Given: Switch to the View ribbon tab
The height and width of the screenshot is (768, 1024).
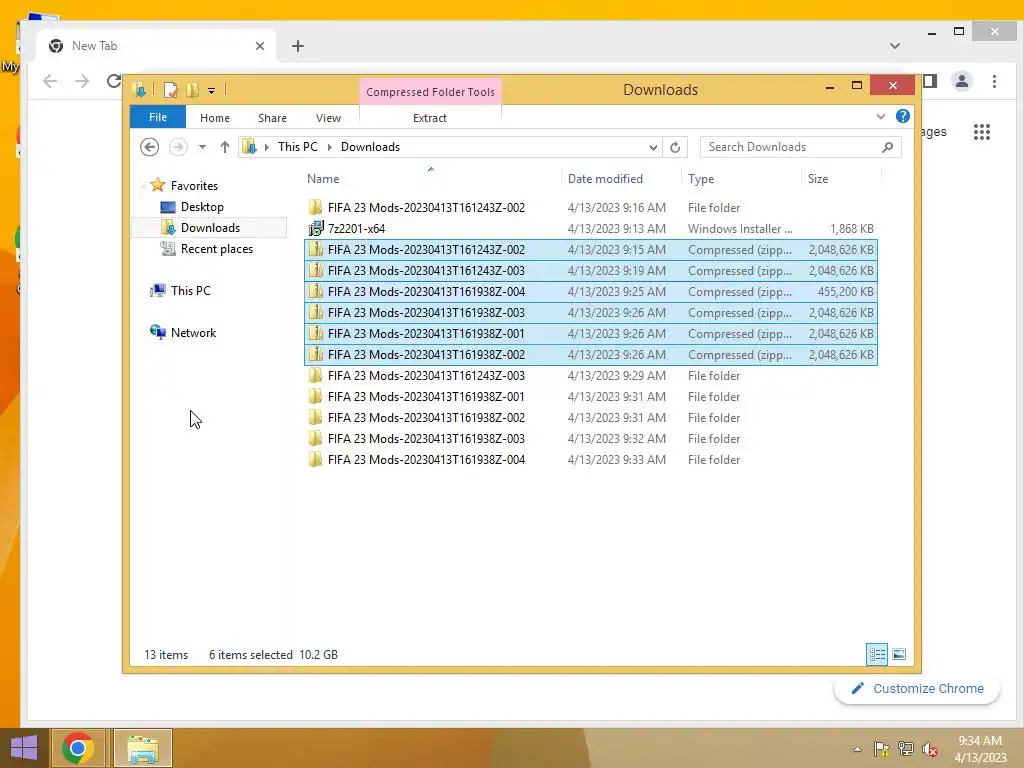Looking at the screenshot, I should click(x=328, y=118).
